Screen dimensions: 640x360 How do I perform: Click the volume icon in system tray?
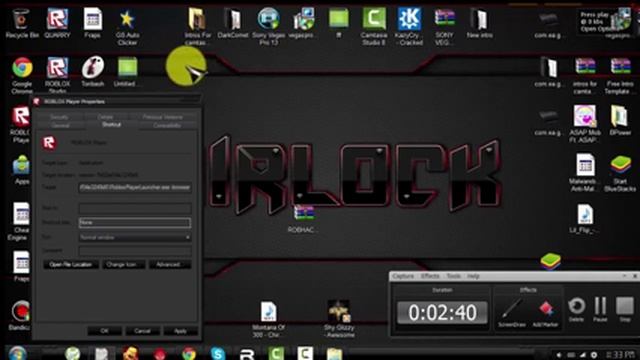point(559,355)
